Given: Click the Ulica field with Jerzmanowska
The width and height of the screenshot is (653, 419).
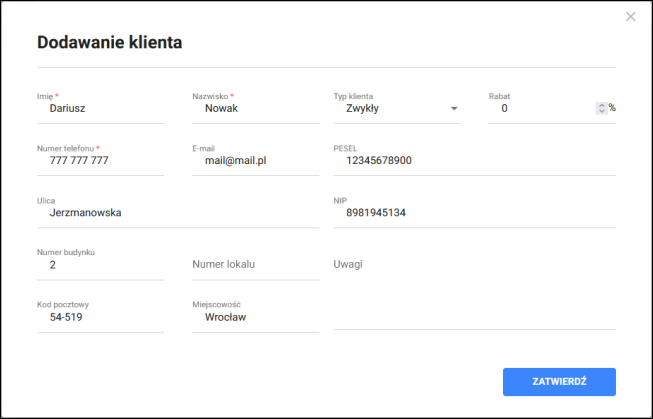Looking at the screenshot, I should 177,212.
